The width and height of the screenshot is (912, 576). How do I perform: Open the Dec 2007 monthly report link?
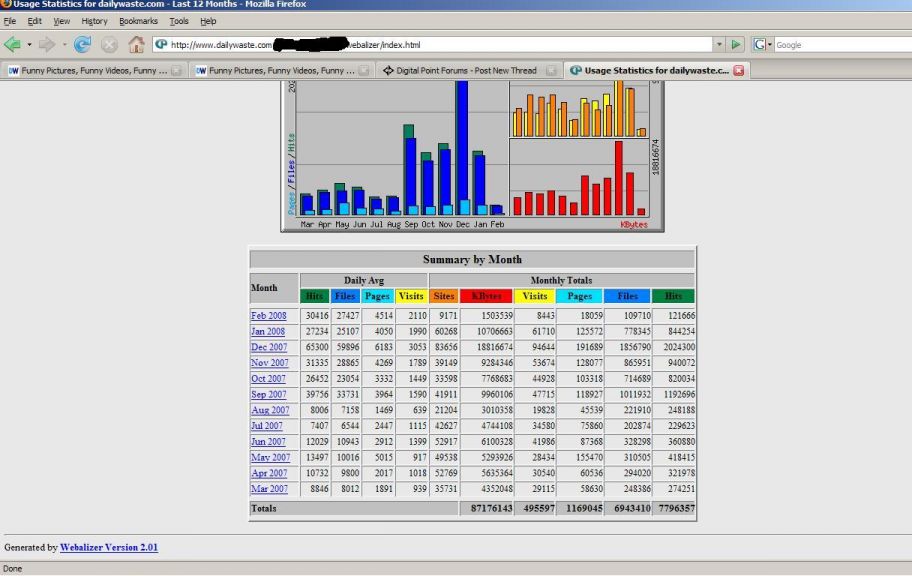click(269, 347)
